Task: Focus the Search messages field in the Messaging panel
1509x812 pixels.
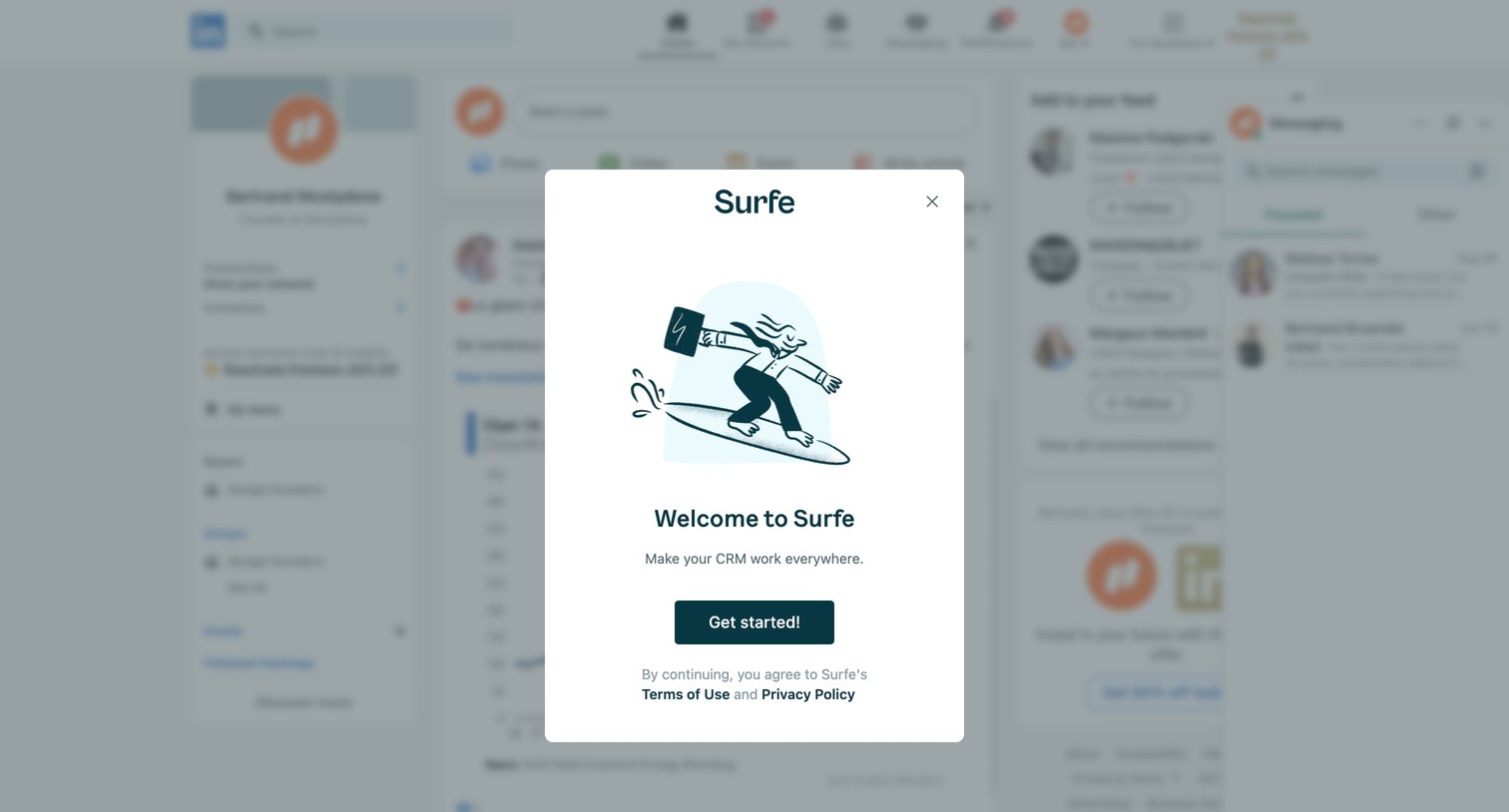Action: 1363,172
